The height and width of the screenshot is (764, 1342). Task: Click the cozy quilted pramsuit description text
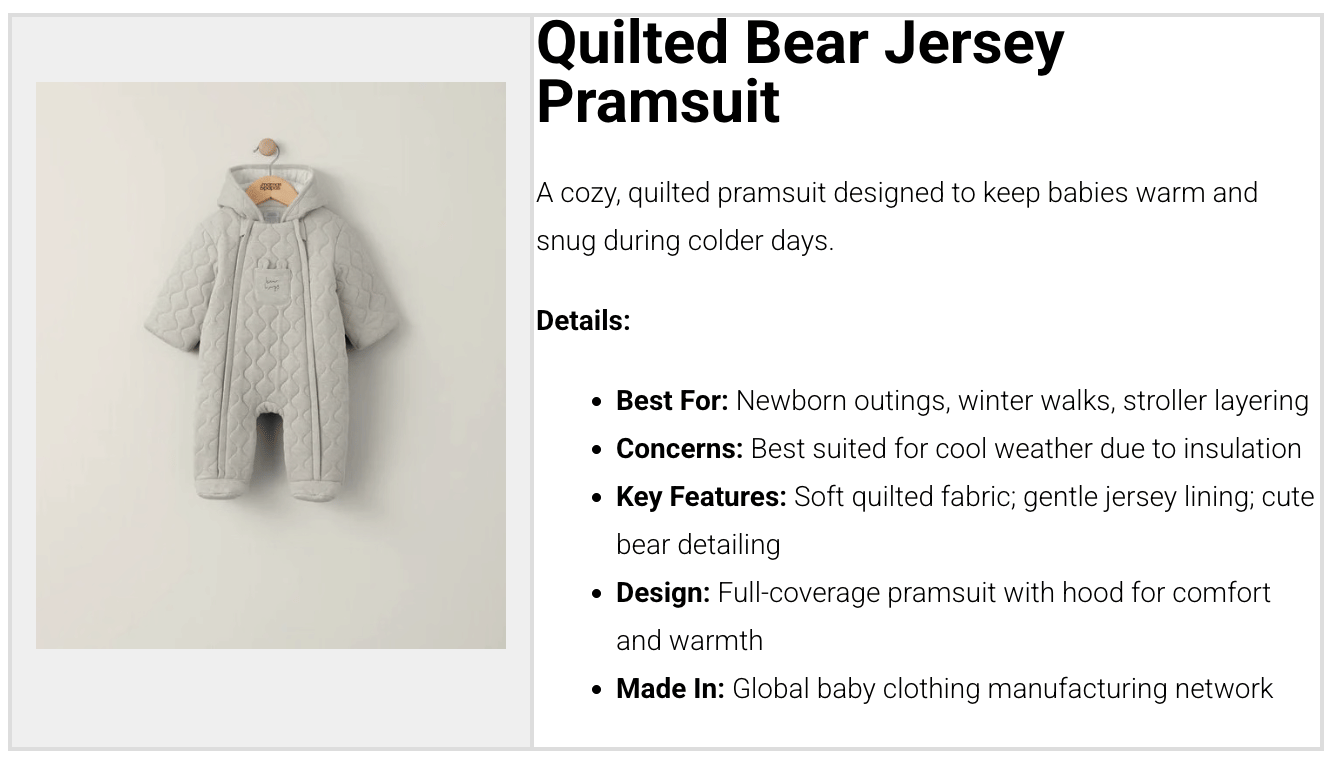896,216
